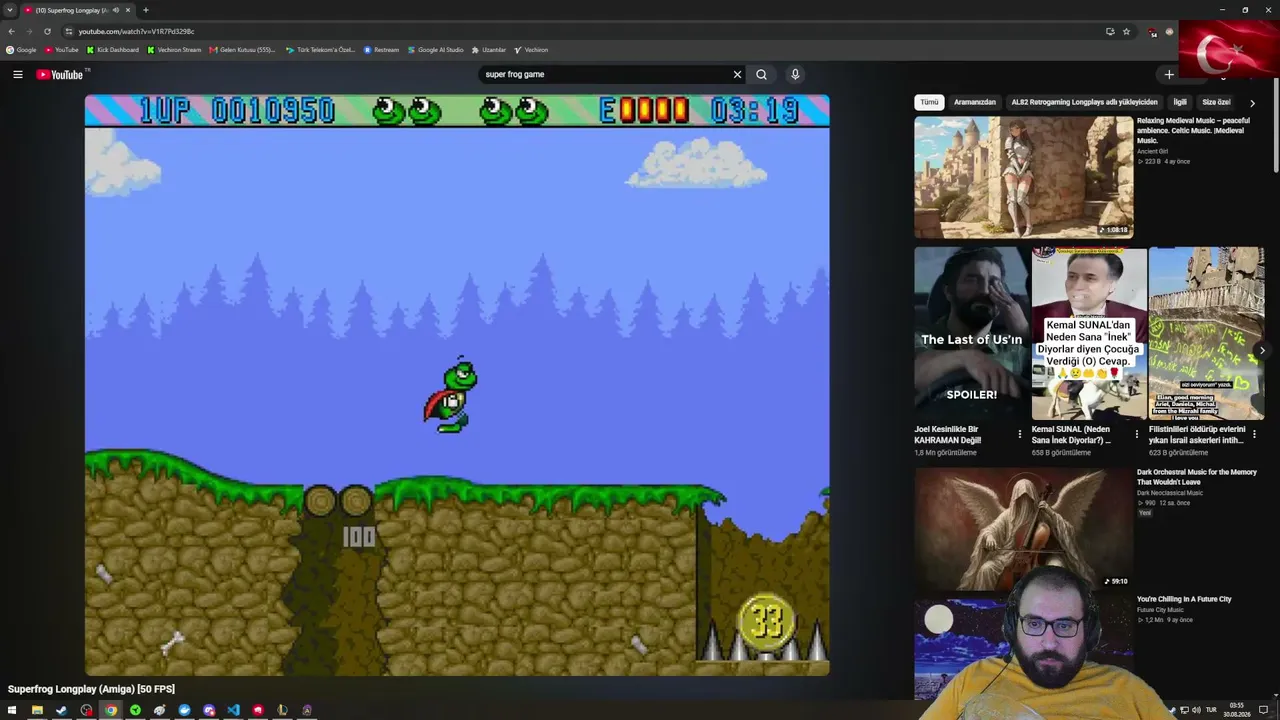Select the İlgili filter chip
Viewport: 1280px width, 720px height.
1180,102
